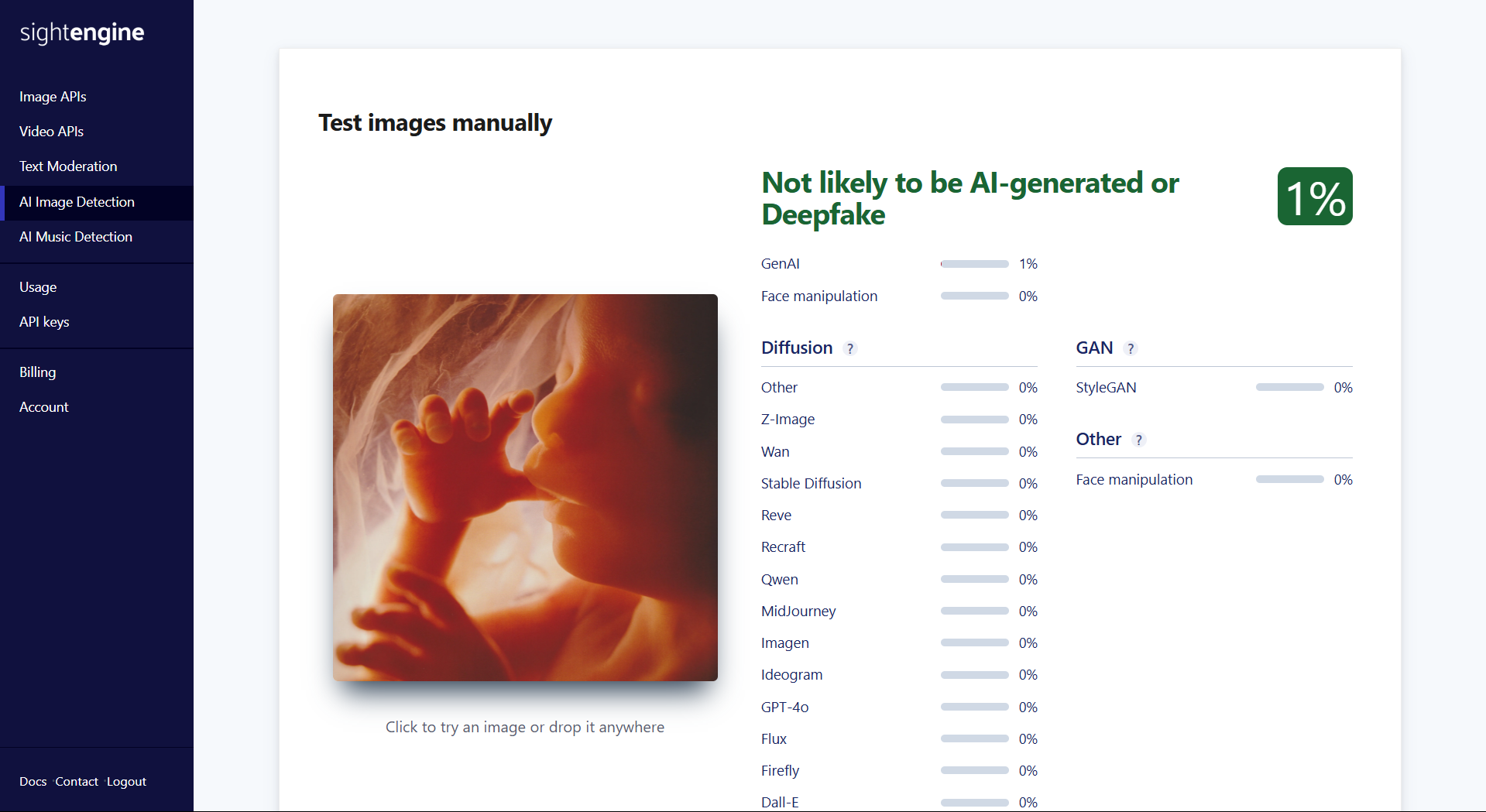Click the green 1% score badge

click(1314, 197)
